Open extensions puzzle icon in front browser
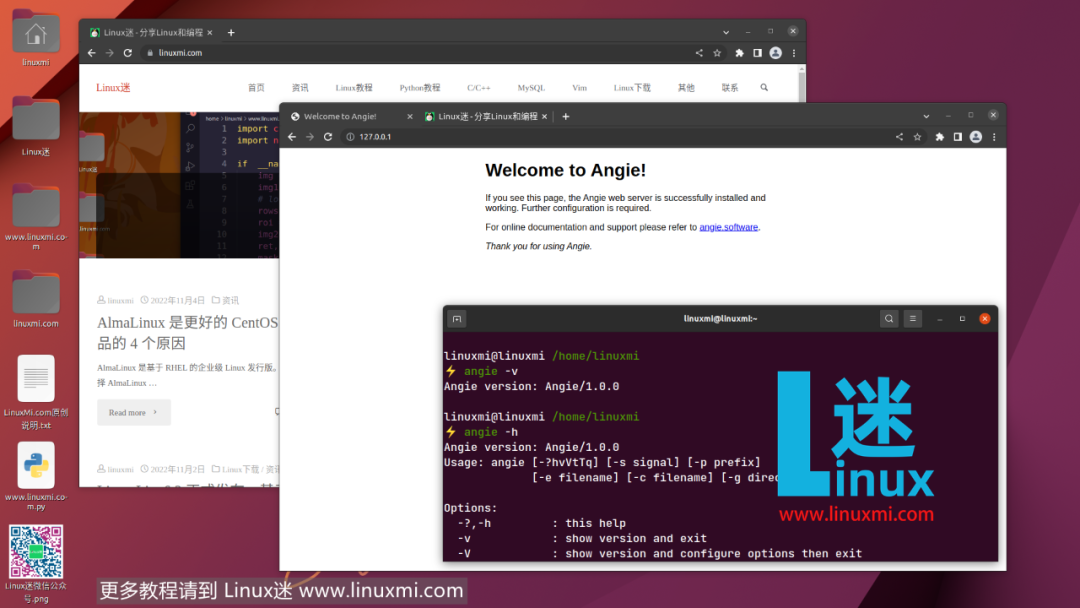 pyautogui.click(x=939, y=137)
